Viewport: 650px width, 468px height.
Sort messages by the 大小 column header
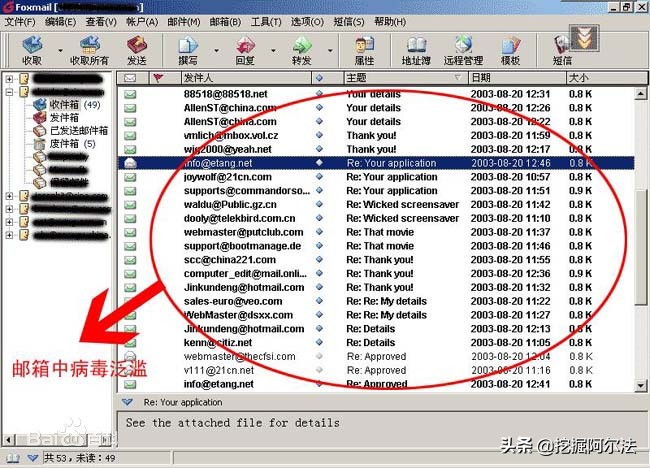(x=606, y=78)
